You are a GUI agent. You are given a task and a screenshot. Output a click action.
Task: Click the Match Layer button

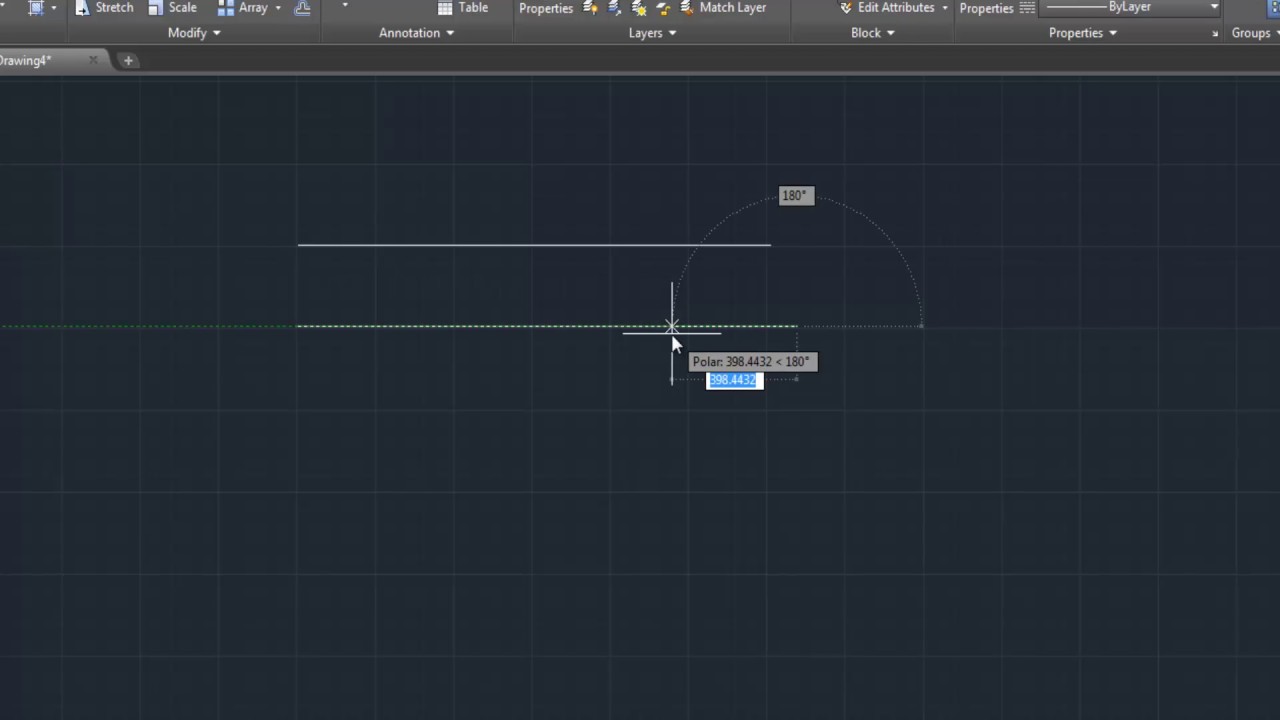pos(723,8)
